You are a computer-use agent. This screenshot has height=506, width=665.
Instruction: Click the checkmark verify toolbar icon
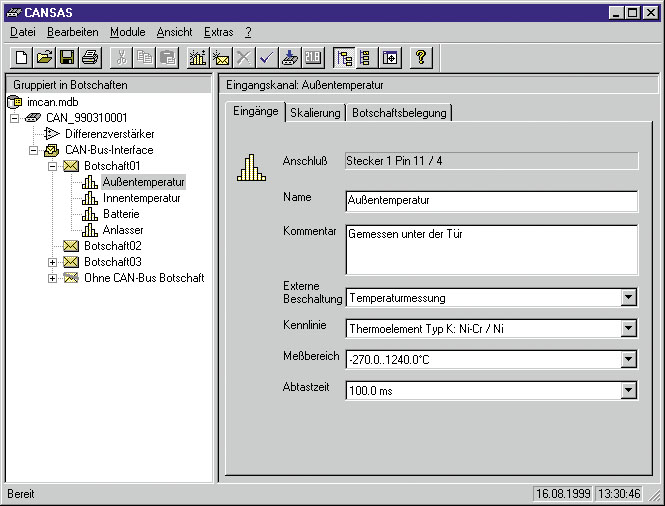point(266,58)
